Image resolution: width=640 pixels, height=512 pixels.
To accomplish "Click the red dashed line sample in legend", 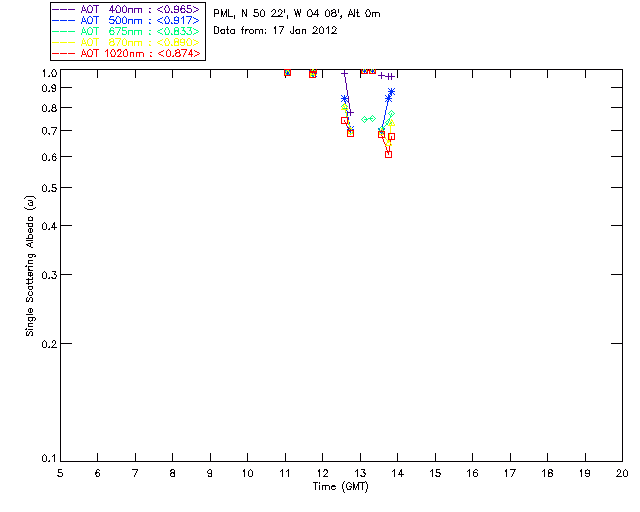I will pos(64,53).
